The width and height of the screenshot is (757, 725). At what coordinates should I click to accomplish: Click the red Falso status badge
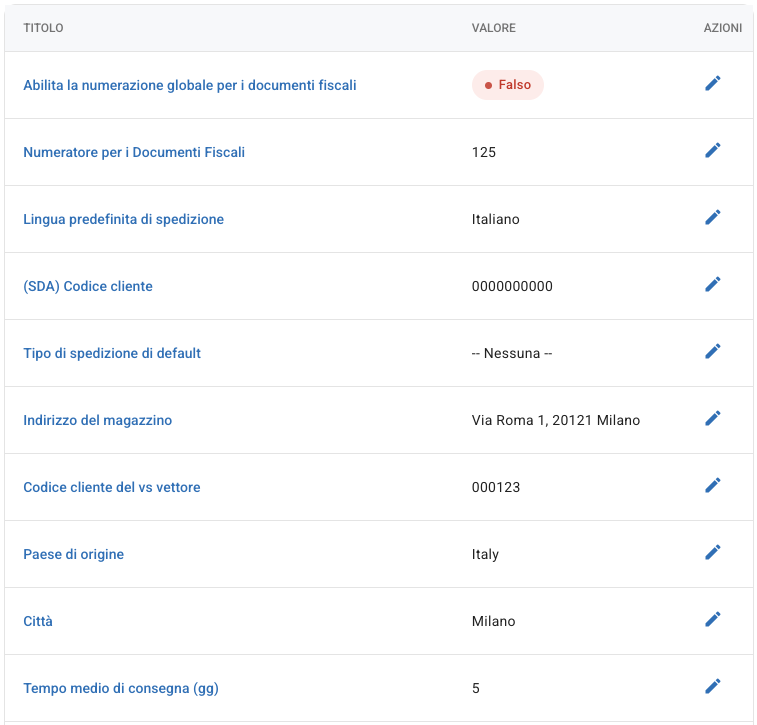[507, 85]
